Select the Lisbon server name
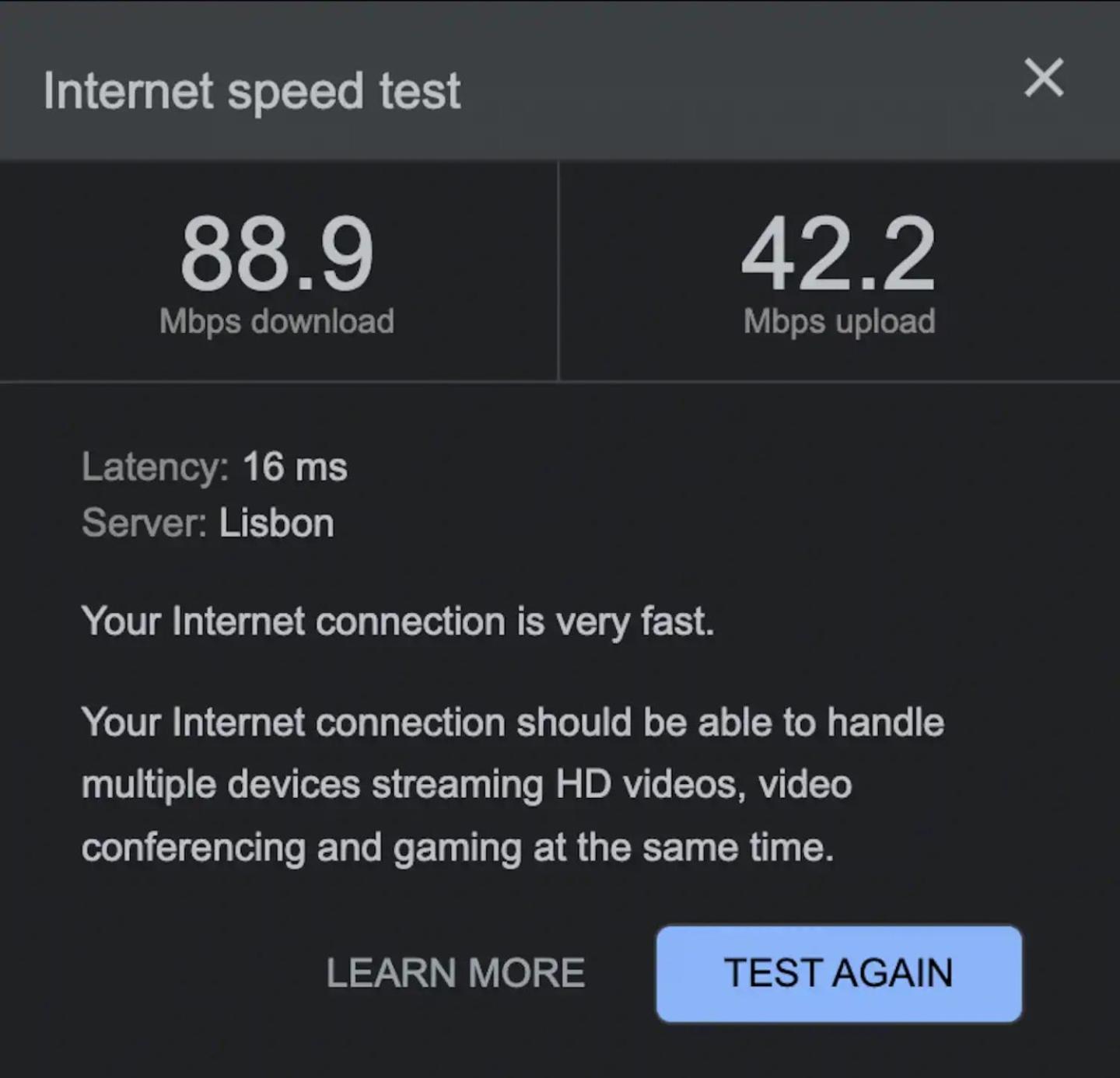The image size is (1120, 1078). pyautogui.click(x=276, y=523)
